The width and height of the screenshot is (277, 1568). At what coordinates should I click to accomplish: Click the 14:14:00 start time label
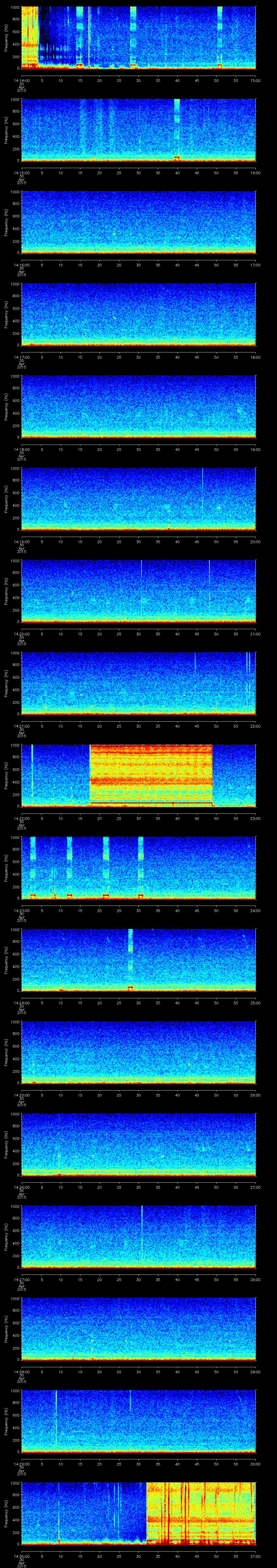[x=21, y=80]
